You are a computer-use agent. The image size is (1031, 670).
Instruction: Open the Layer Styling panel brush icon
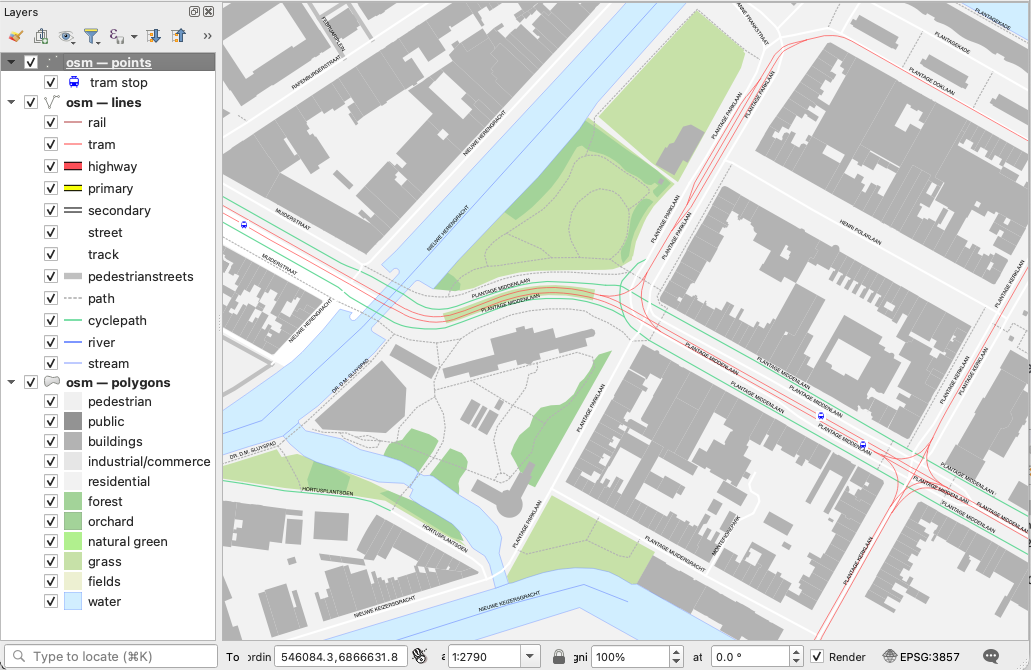(15, 36)
